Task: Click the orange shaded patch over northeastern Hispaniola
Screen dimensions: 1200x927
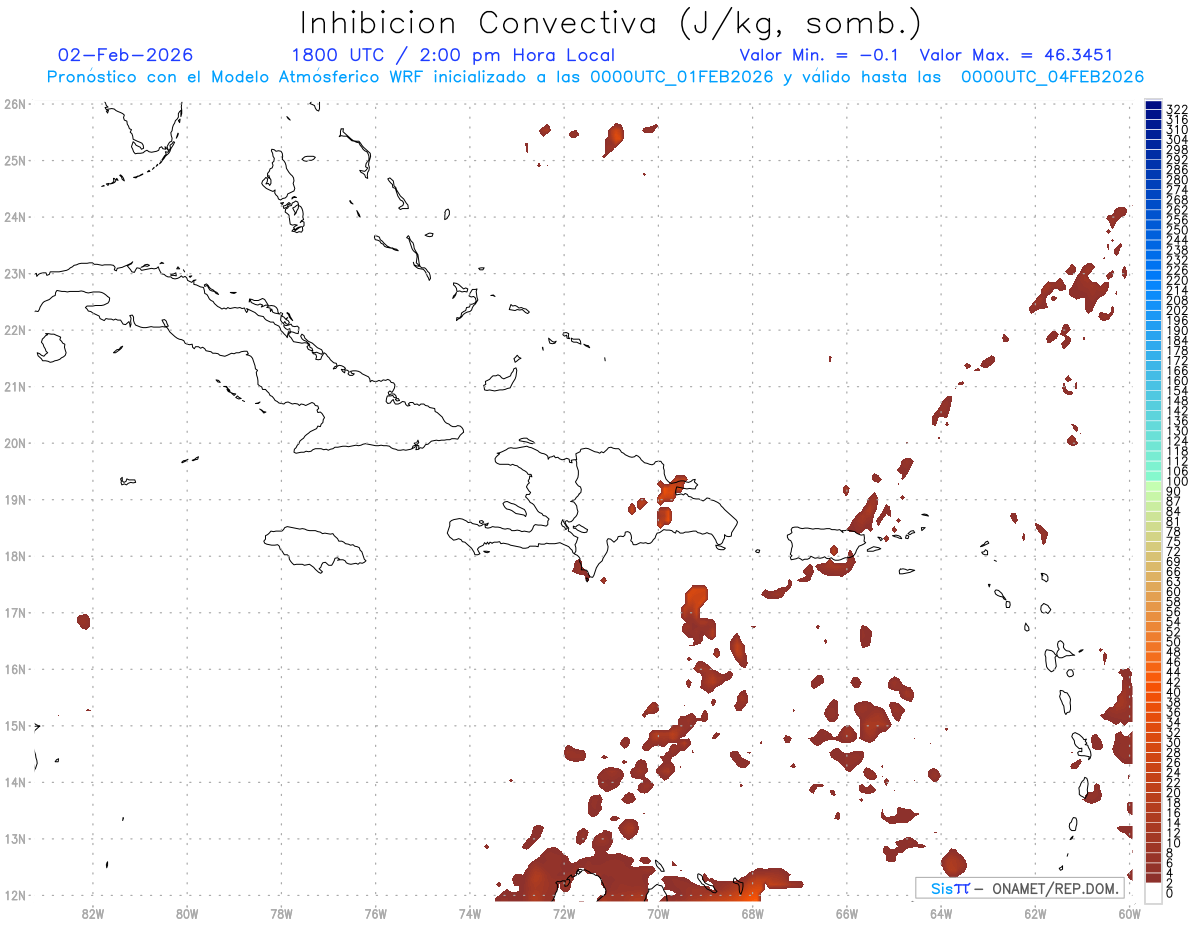Action: click(669, 490)
